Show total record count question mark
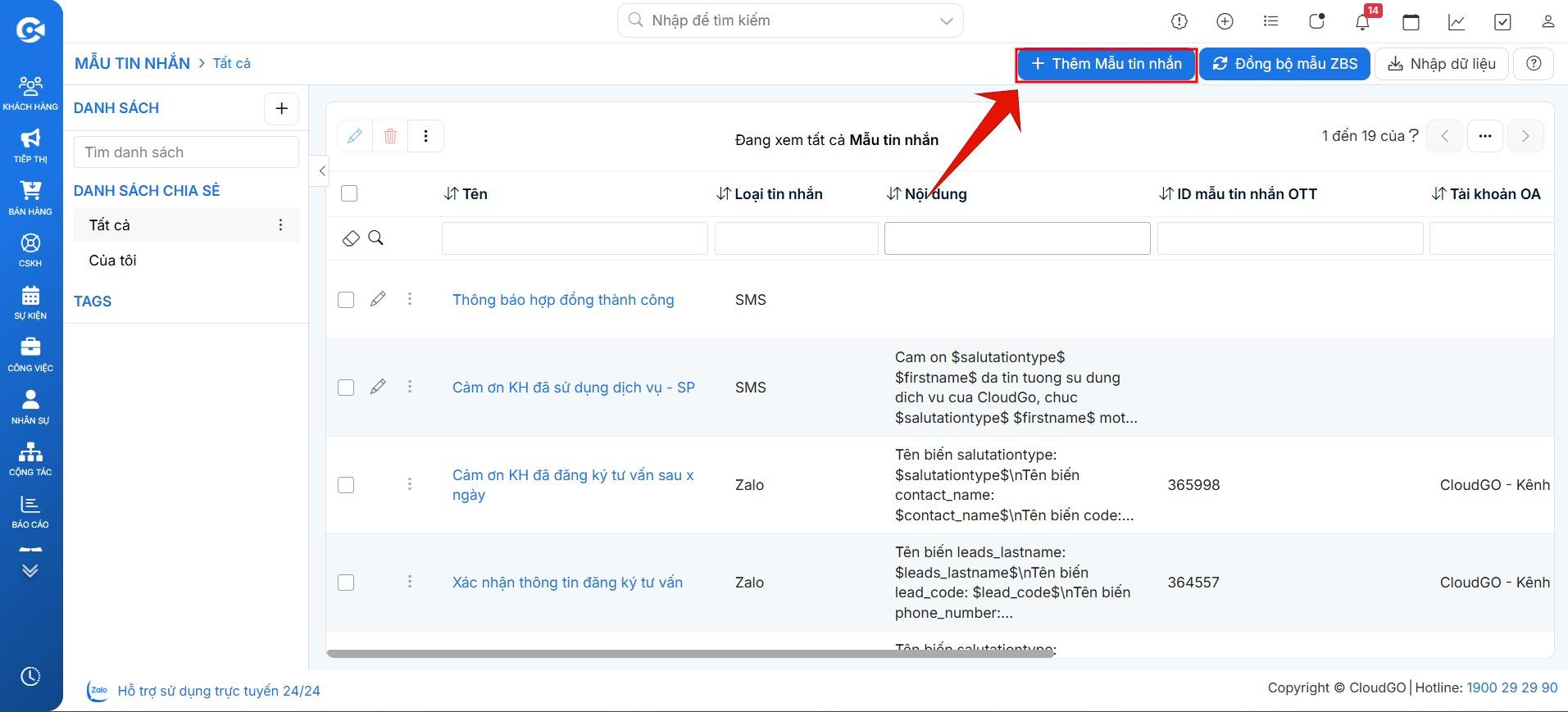The image size is (1568, 712). [1414, 136]
